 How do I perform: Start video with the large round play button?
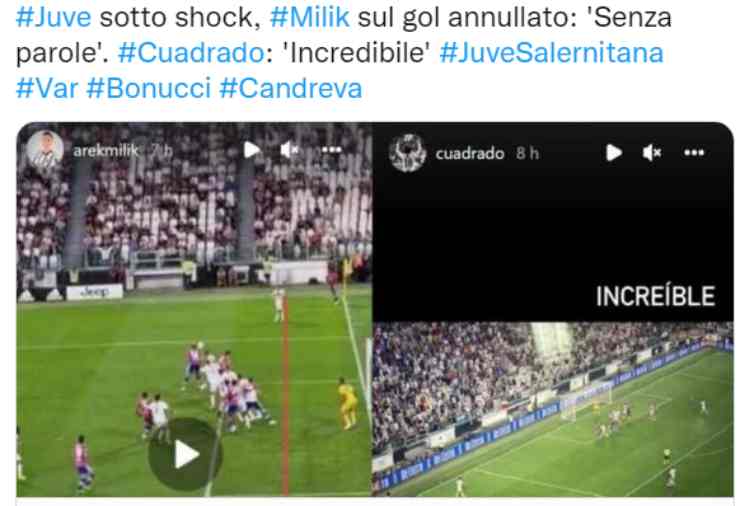185,454
